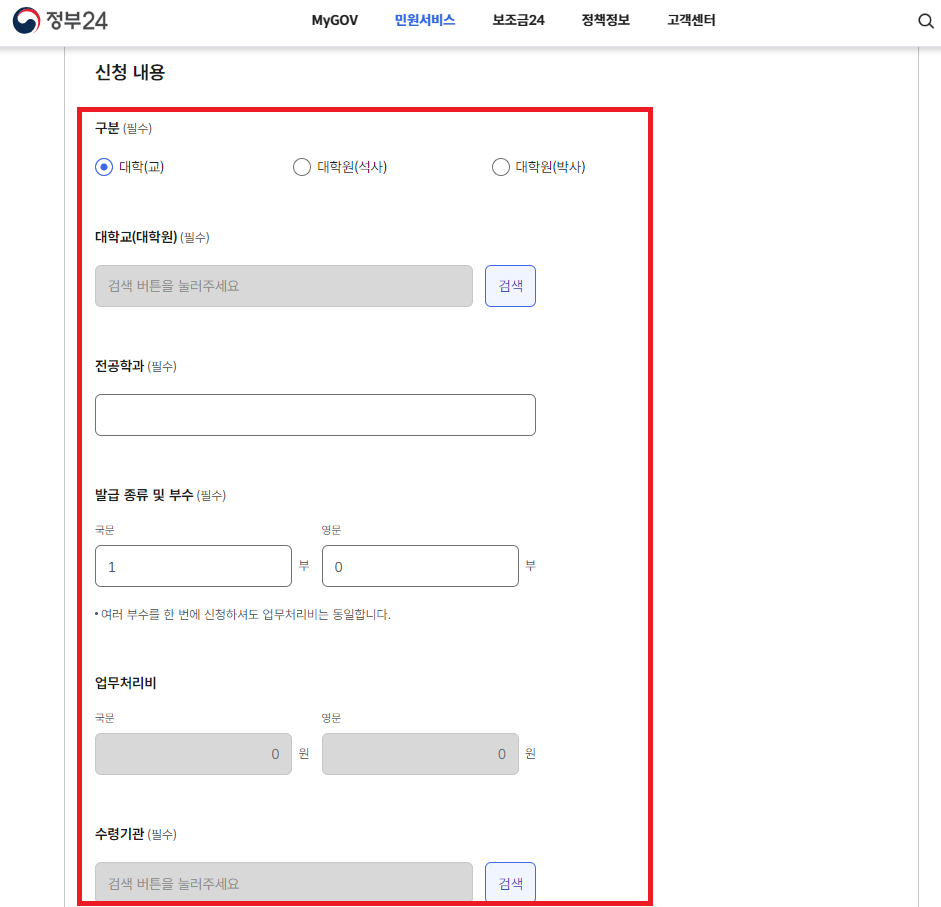Open the search magnifier icon
941x907 pixels.
click(x=925, y=21)
